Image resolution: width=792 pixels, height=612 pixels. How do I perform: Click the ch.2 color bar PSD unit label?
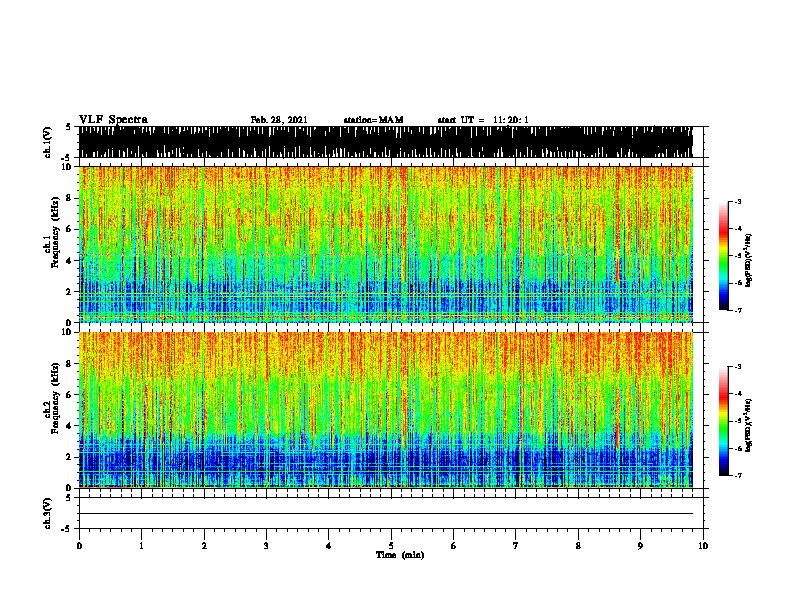tap(748, 425)
